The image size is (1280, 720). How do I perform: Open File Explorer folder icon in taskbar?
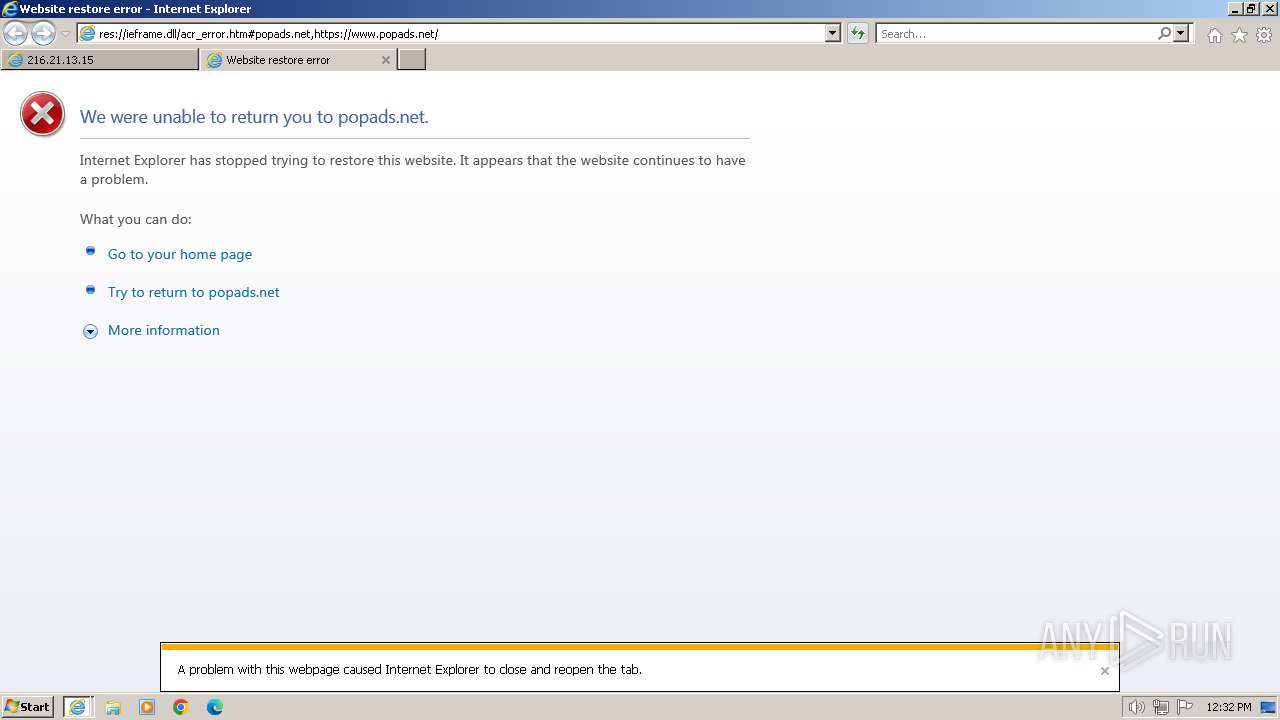point(113,707)
